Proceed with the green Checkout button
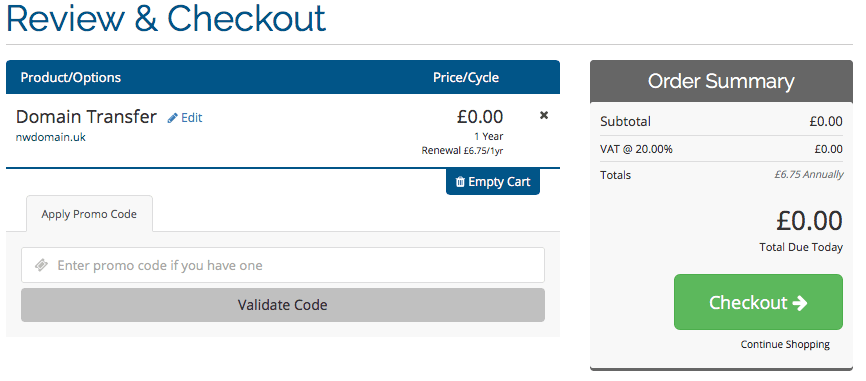This screenshot has width=866, height=381. [x=758, y=302]
